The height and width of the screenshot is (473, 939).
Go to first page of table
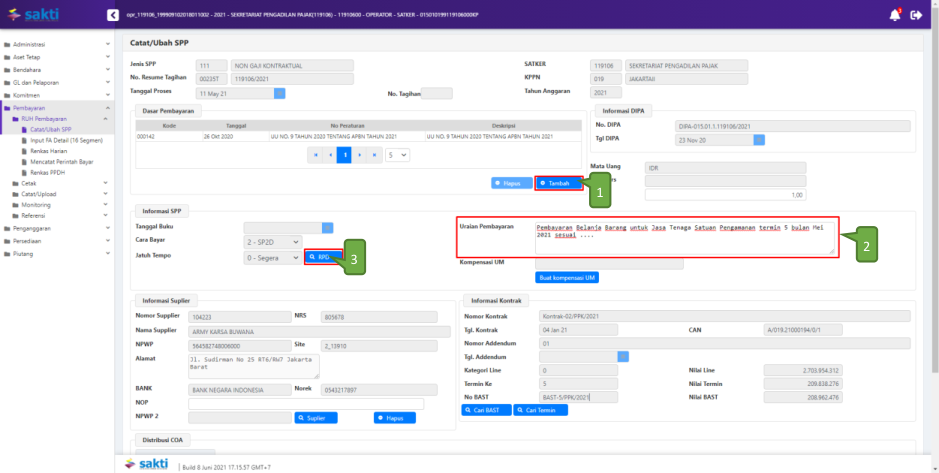(x=316, y=155)
